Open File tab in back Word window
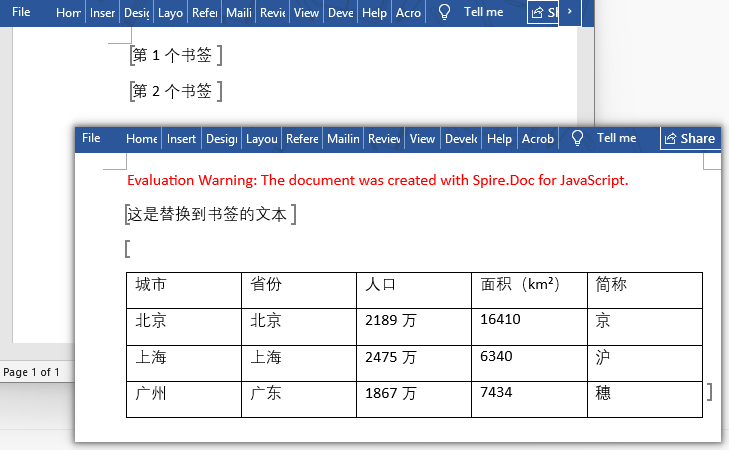The width and height of the screenshot is (729, 450). click(x=21, y=12)
